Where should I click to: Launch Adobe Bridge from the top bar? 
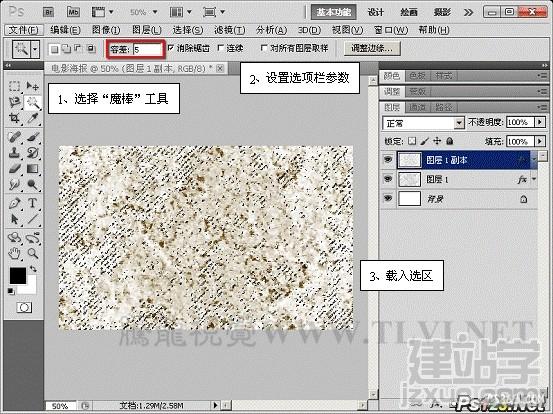pyautogui.click(x=48, y=12)
